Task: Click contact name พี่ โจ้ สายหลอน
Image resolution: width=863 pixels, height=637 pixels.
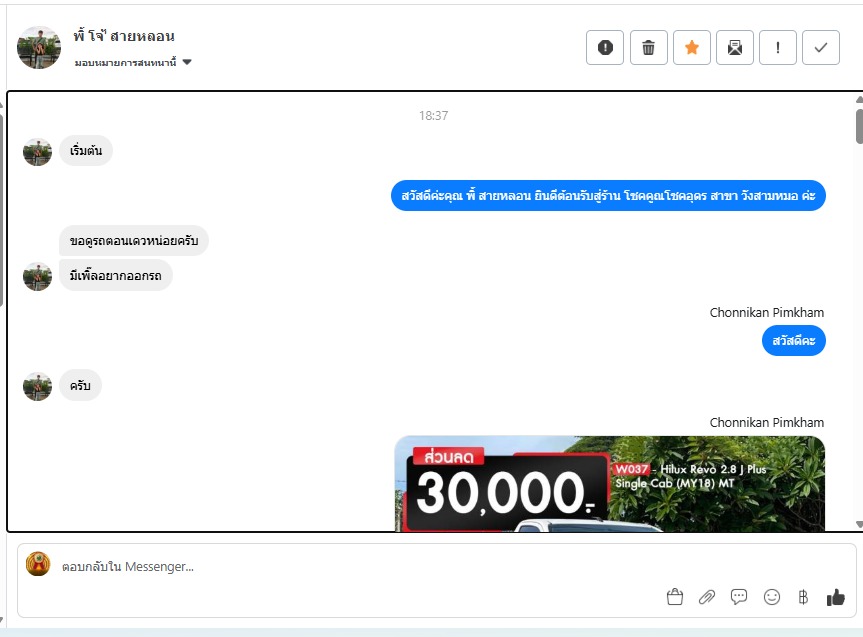Action: (124, 36)
